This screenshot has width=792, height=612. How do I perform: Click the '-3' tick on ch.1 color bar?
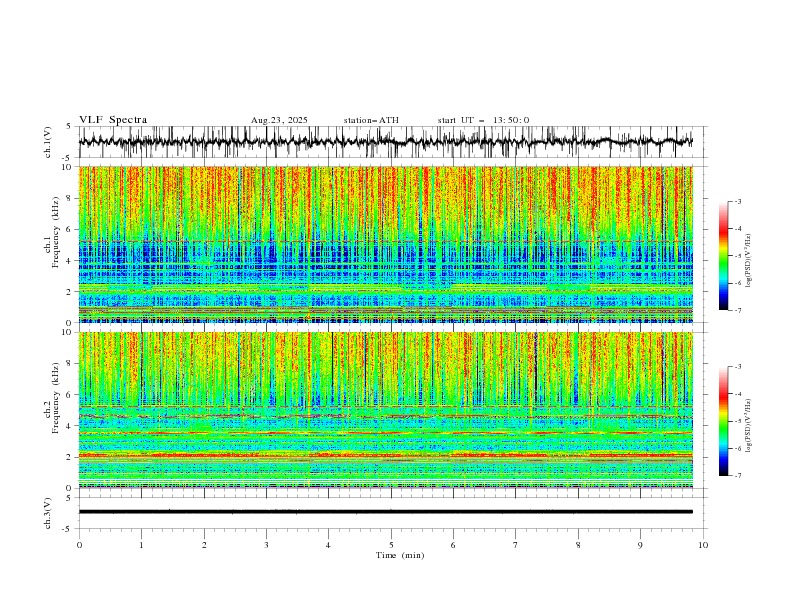click(738, 201)
